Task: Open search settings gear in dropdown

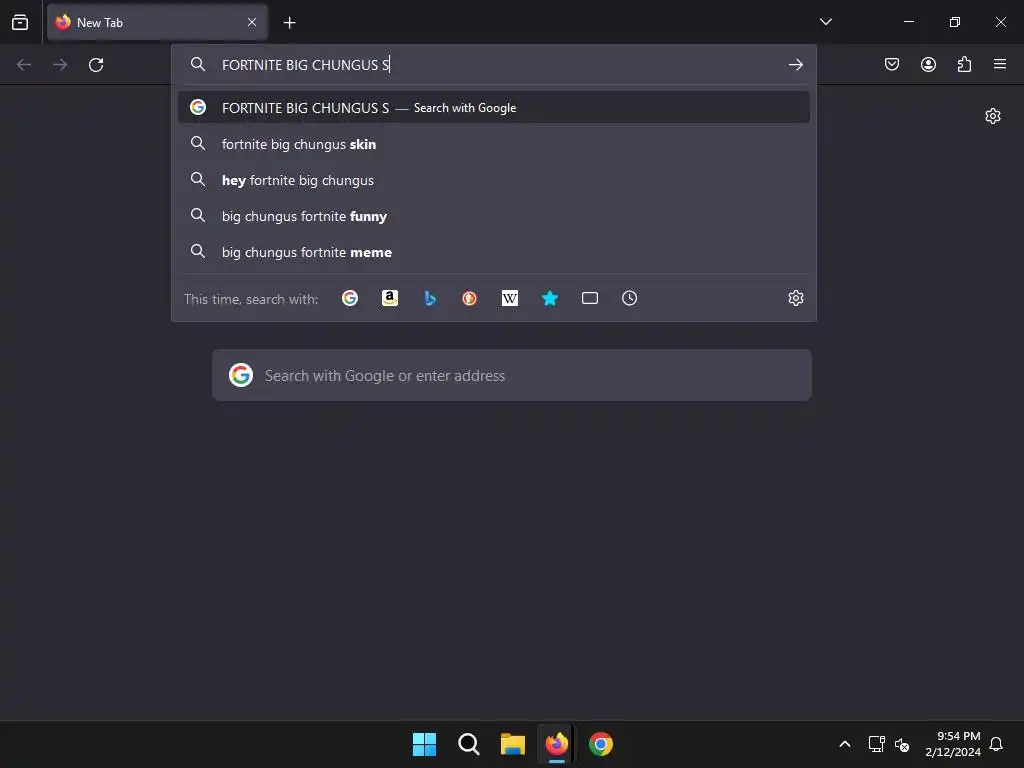Action: pos(795,298)
